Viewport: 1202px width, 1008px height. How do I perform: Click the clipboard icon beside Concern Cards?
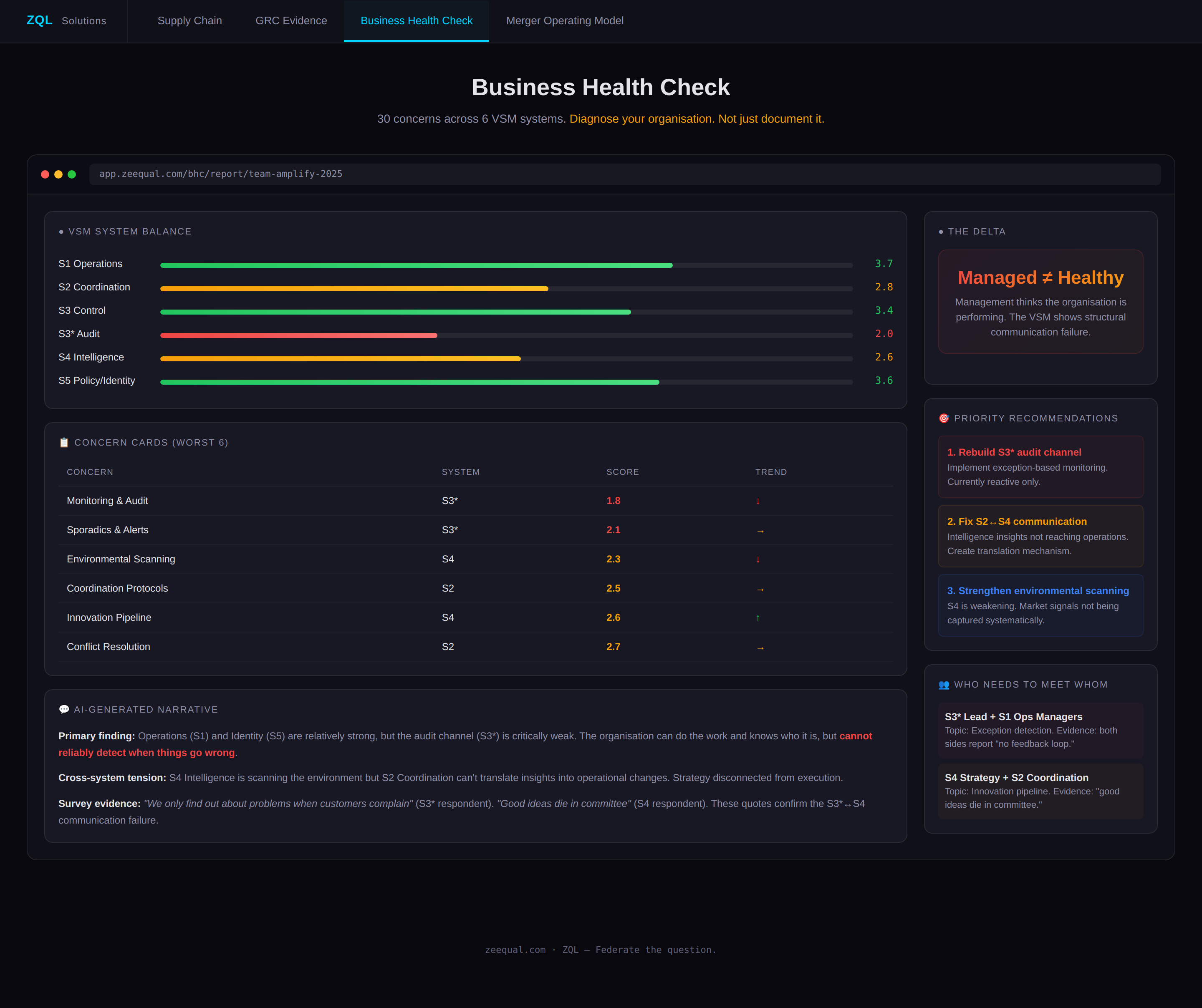click(64, 442)
